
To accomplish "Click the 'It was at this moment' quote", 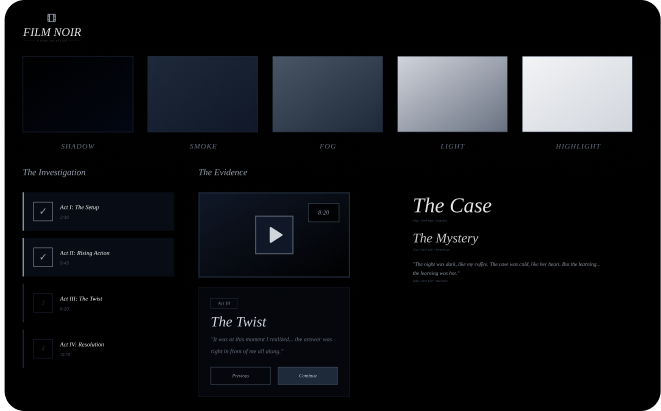I will (271, 345).
